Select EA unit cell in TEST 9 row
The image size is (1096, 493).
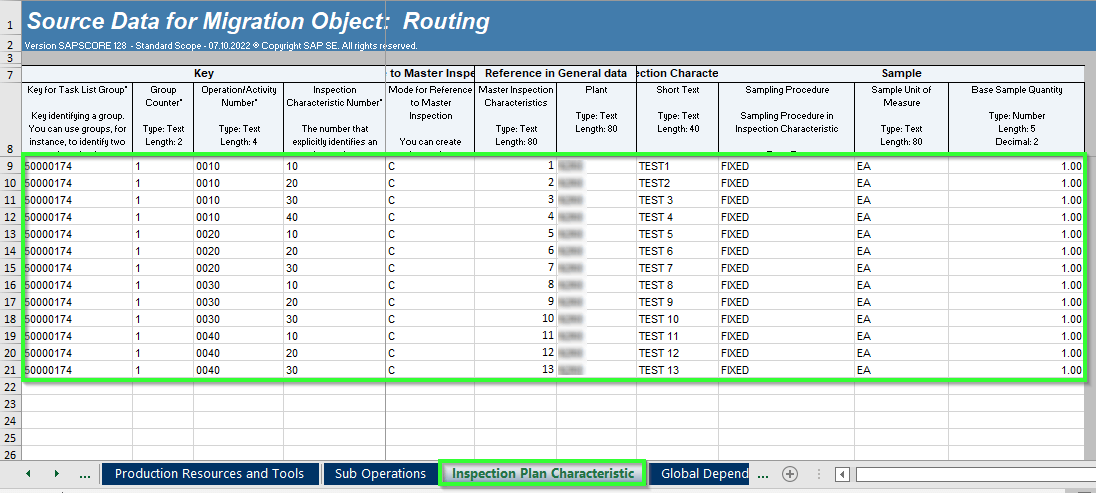click(x=901, y=302)
